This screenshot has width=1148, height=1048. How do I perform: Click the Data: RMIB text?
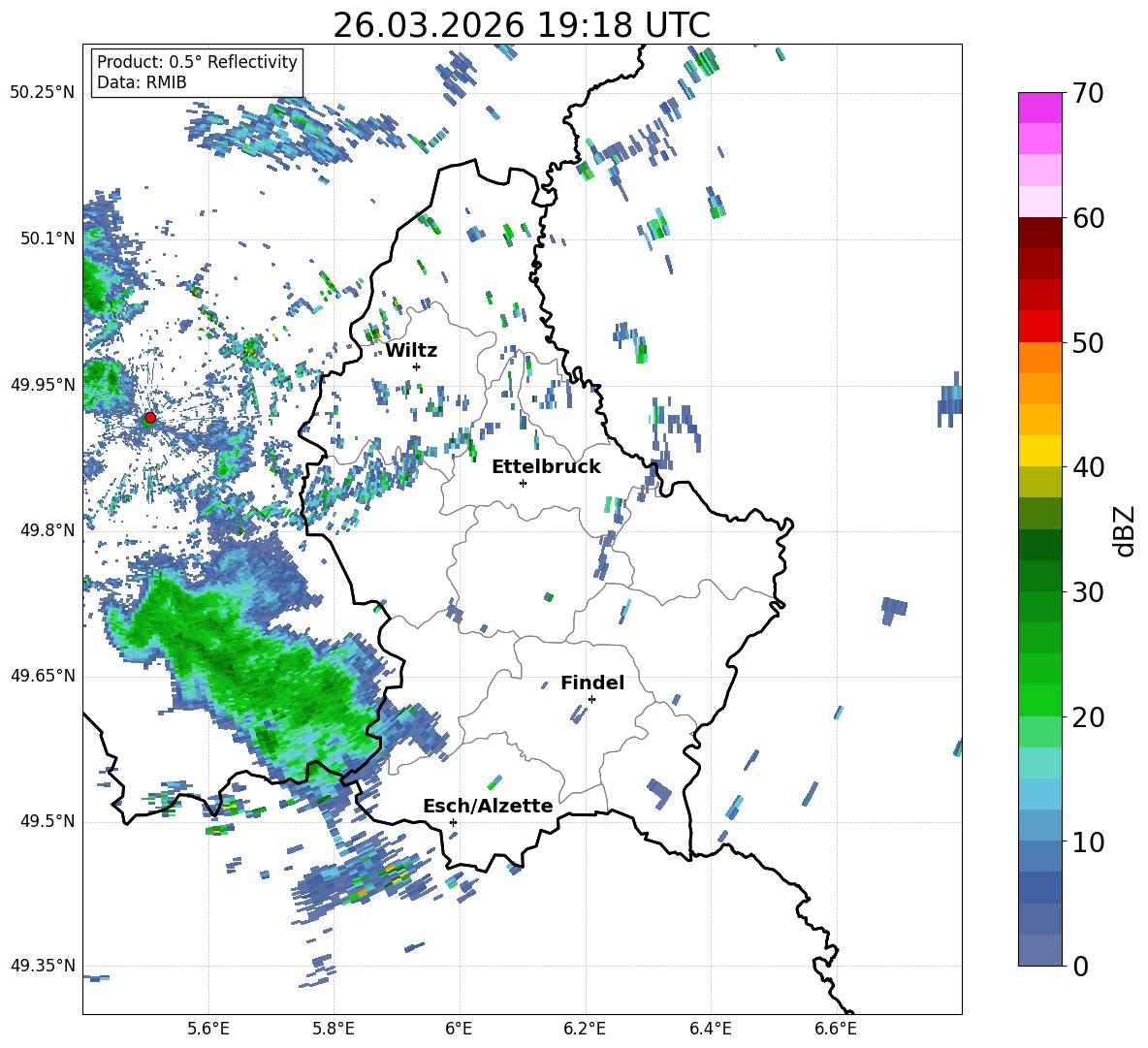142,82
